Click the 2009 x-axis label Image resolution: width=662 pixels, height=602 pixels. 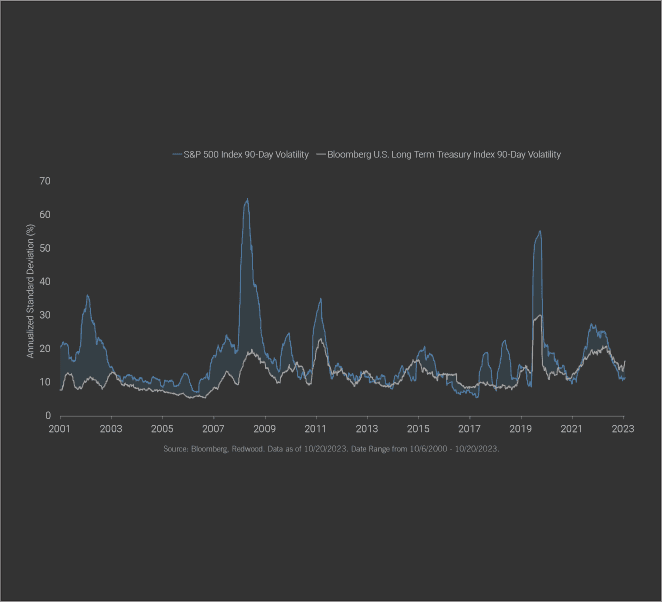click(x=264, y=429)
